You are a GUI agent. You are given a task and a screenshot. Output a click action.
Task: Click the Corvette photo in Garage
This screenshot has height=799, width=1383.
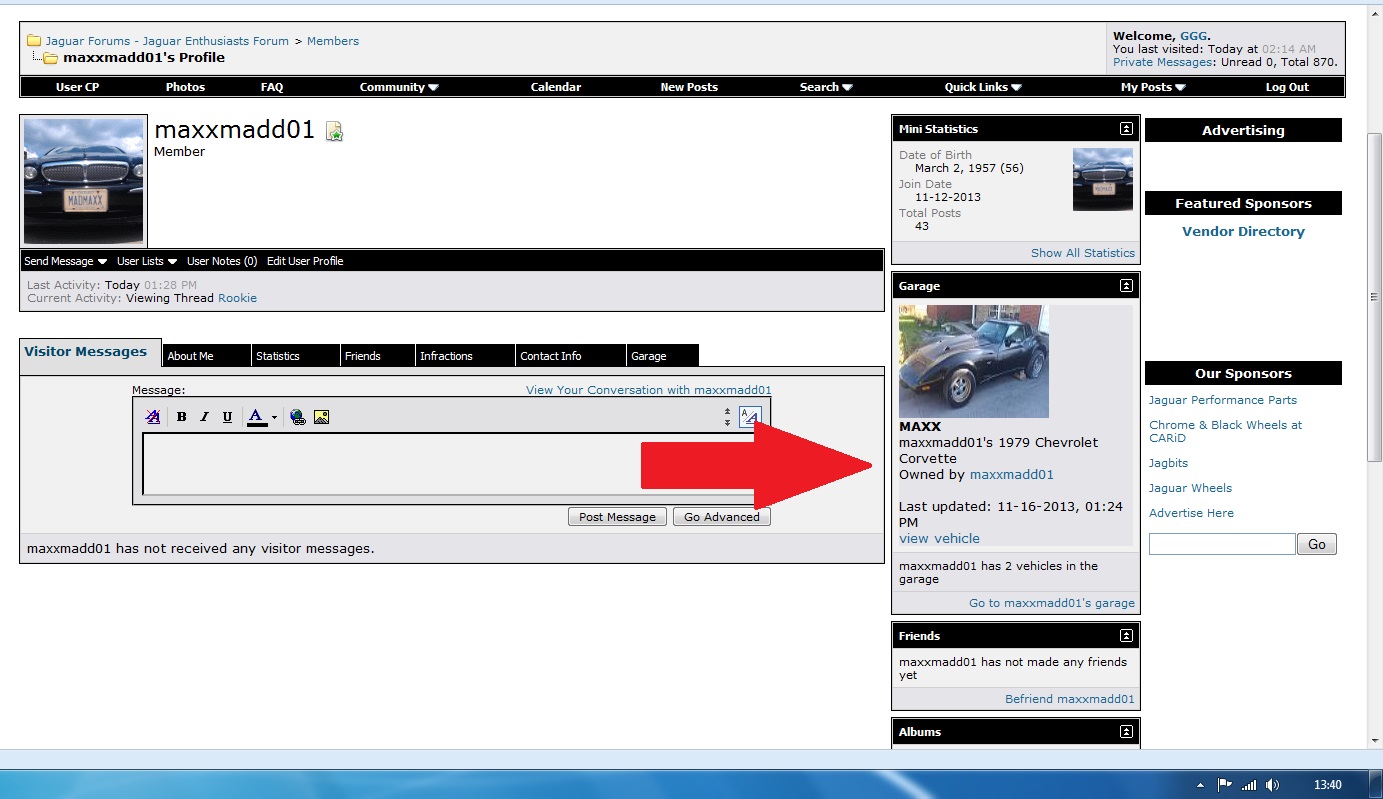pyautogui.click(x=973, y=361)
